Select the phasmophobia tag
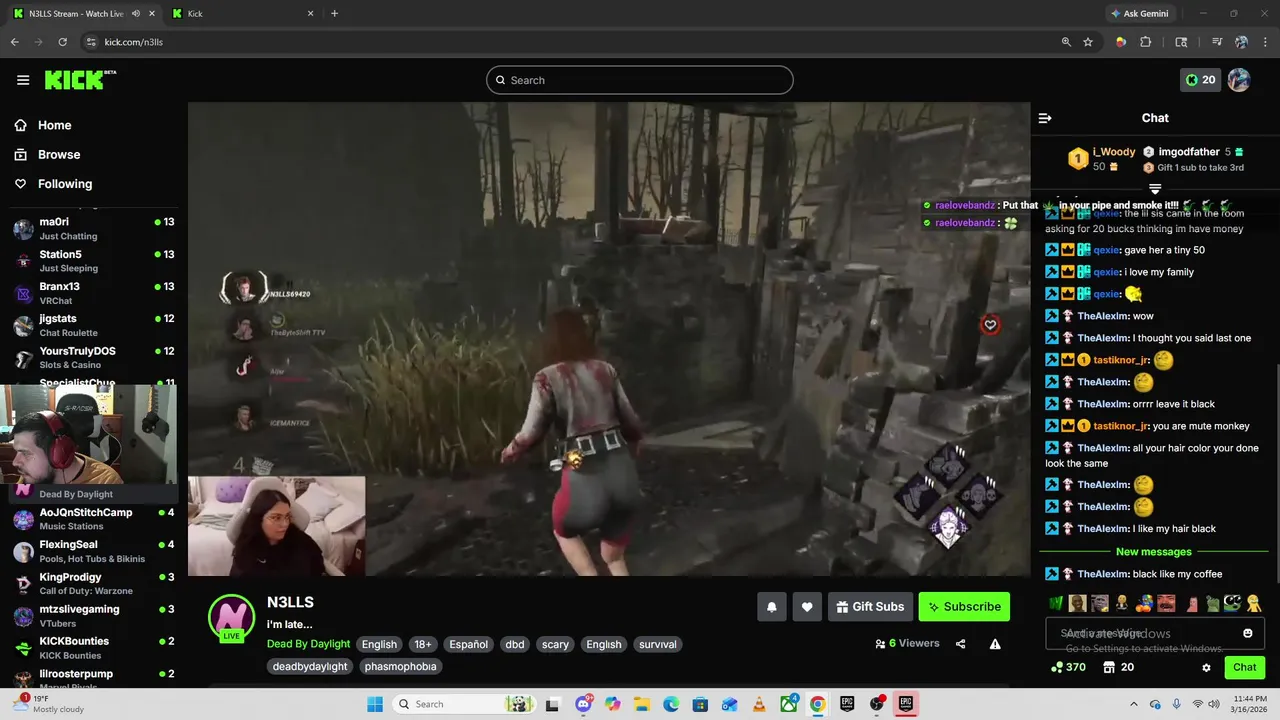The image size is (1280, 720). pyautogui.click(x=400, y=666)
